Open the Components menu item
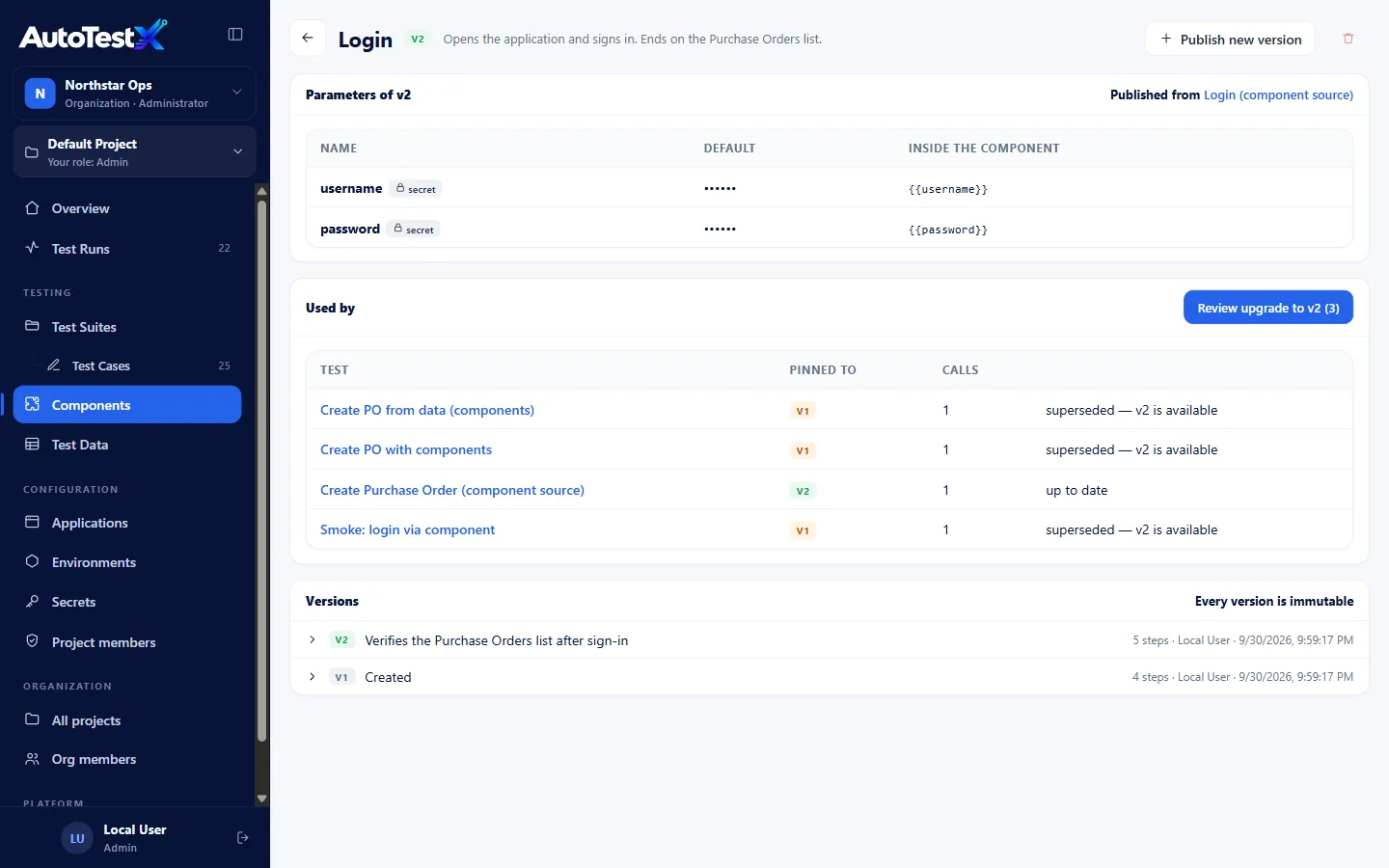The width and height of the screenshot is (1389, 868). pos(127,405)
